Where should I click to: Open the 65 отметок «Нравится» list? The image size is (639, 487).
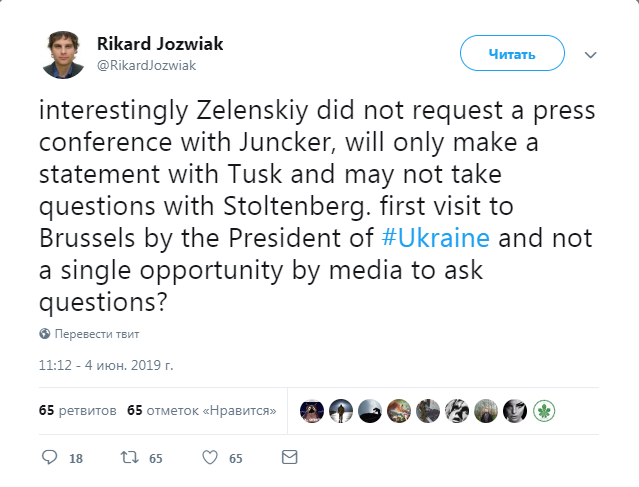(x=202, y=411)
